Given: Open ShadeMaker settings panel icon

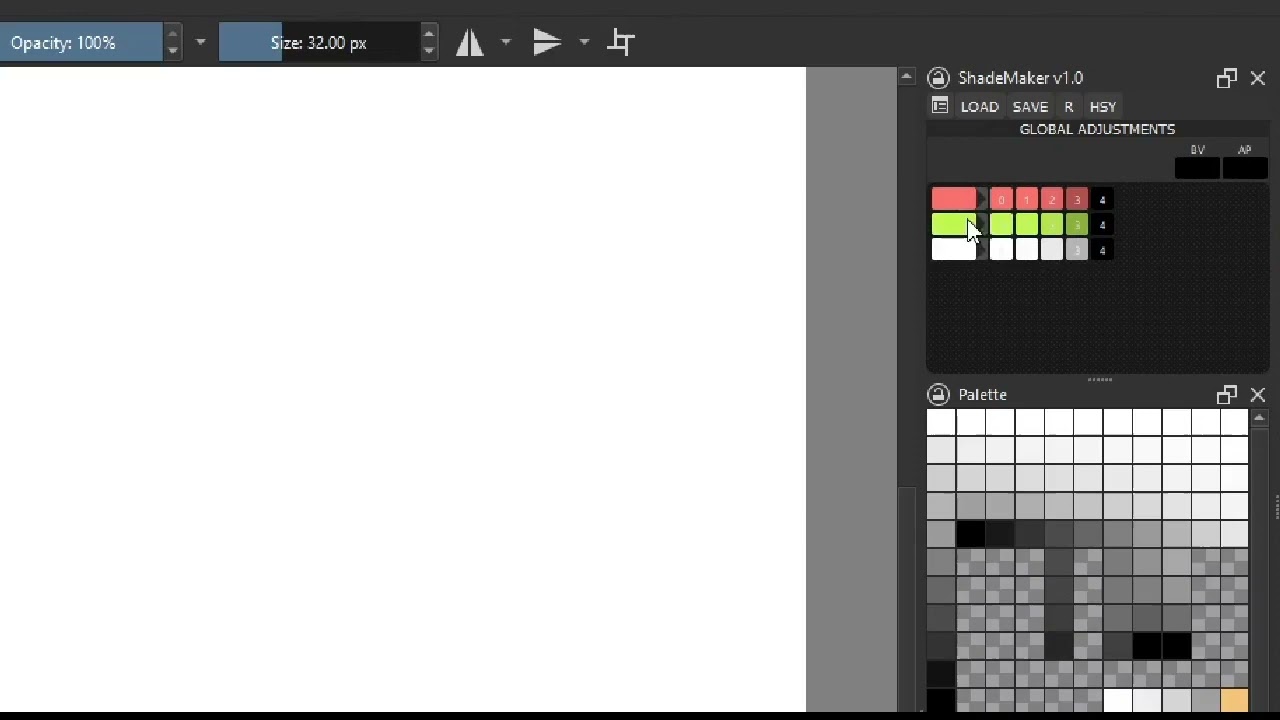Looking at the screenshot, I should click(939, 106).
